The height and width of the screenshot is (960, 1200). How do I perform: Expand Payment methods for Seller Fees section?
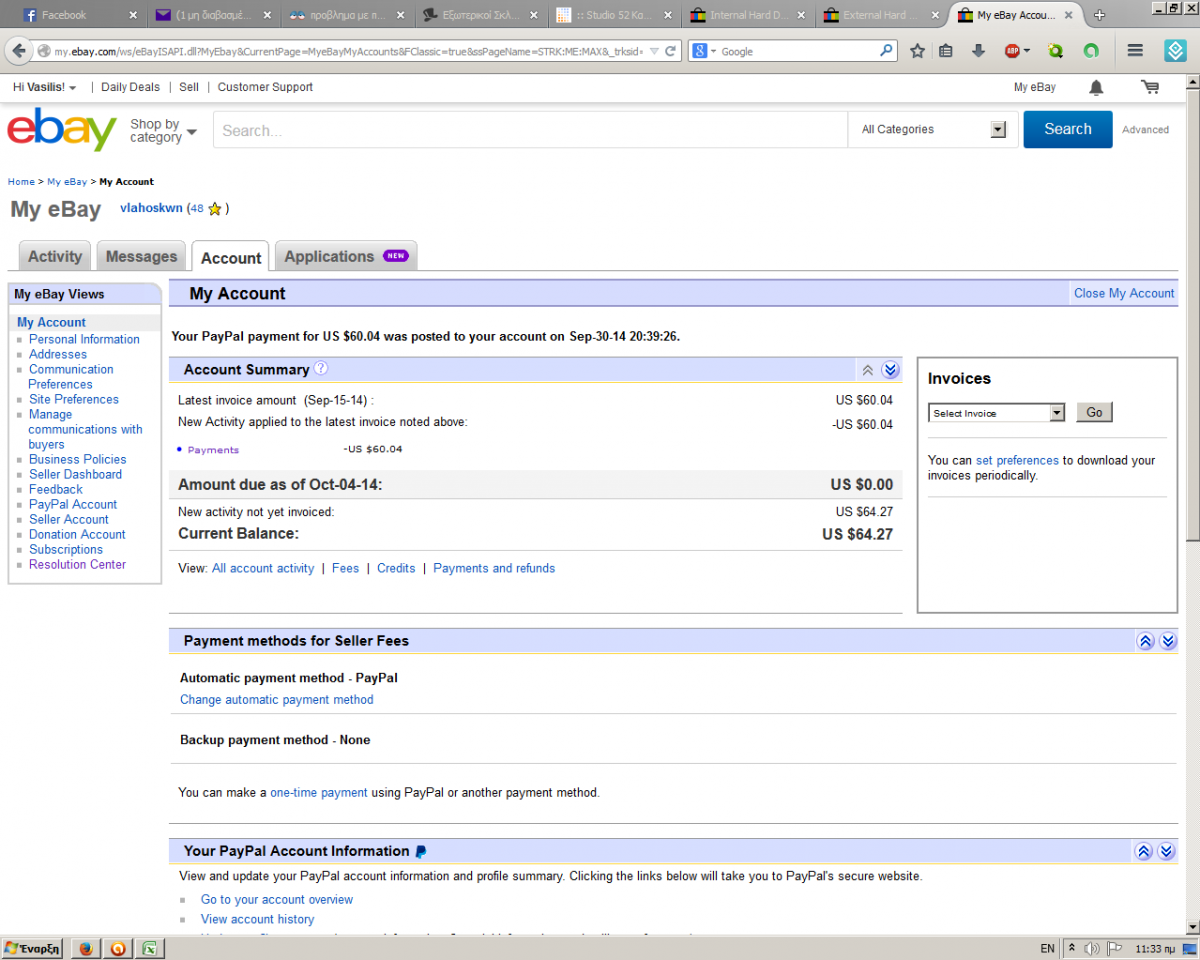pyautogui.click(x=1168, y=641)
